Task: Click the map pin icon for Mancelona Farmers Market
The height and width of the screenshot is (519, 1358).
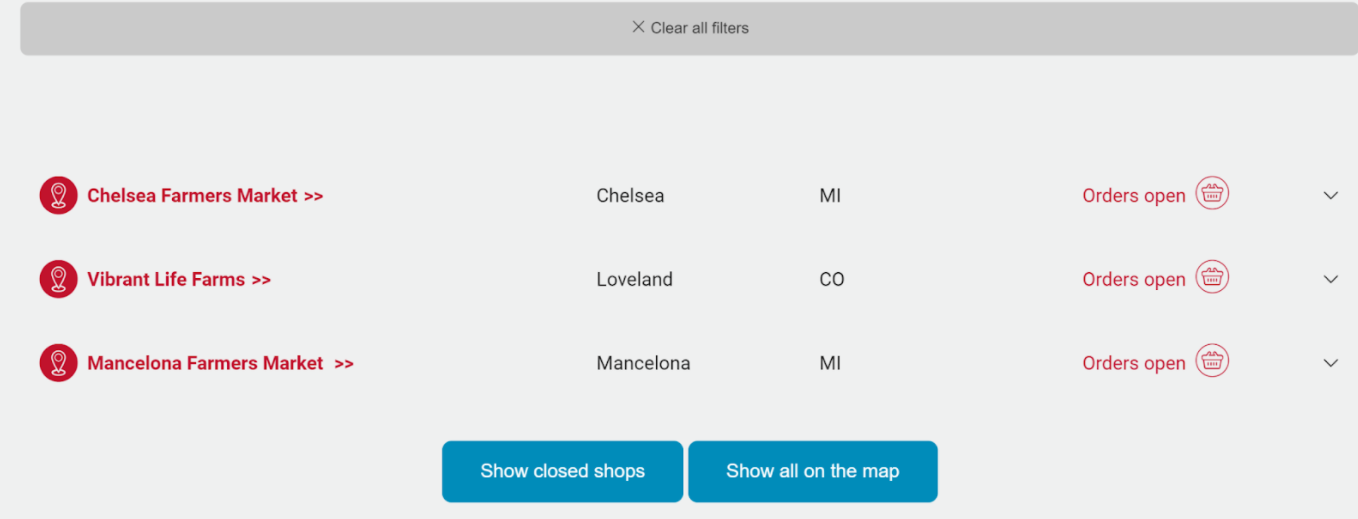Action: point(58,363)
